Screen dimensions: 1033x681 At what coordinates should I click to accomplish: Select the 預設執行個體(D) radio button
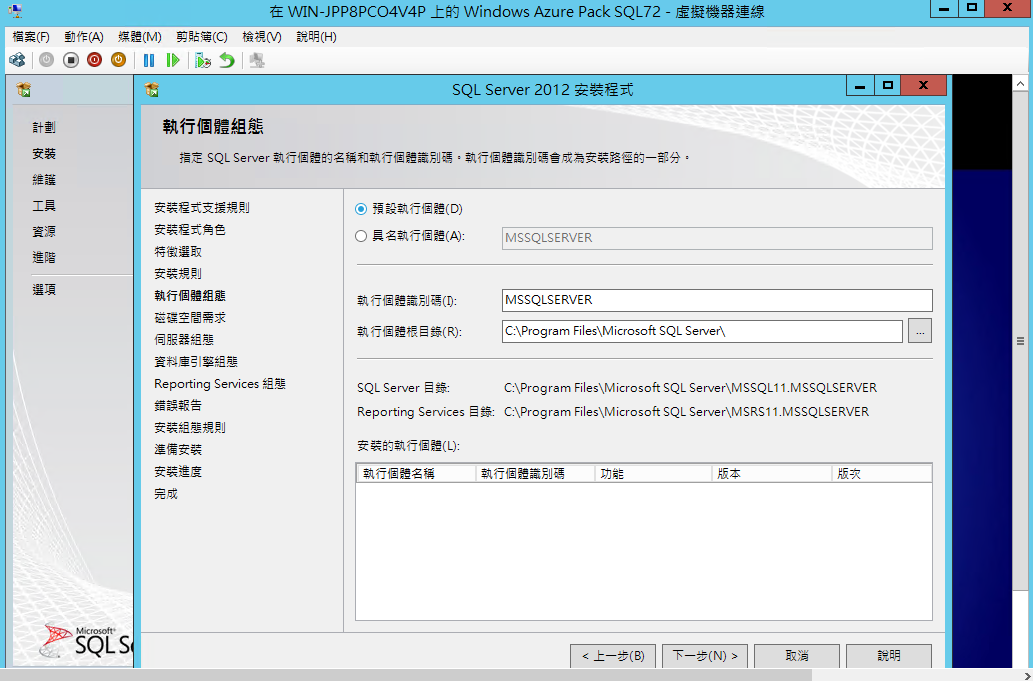pos(361,209)
